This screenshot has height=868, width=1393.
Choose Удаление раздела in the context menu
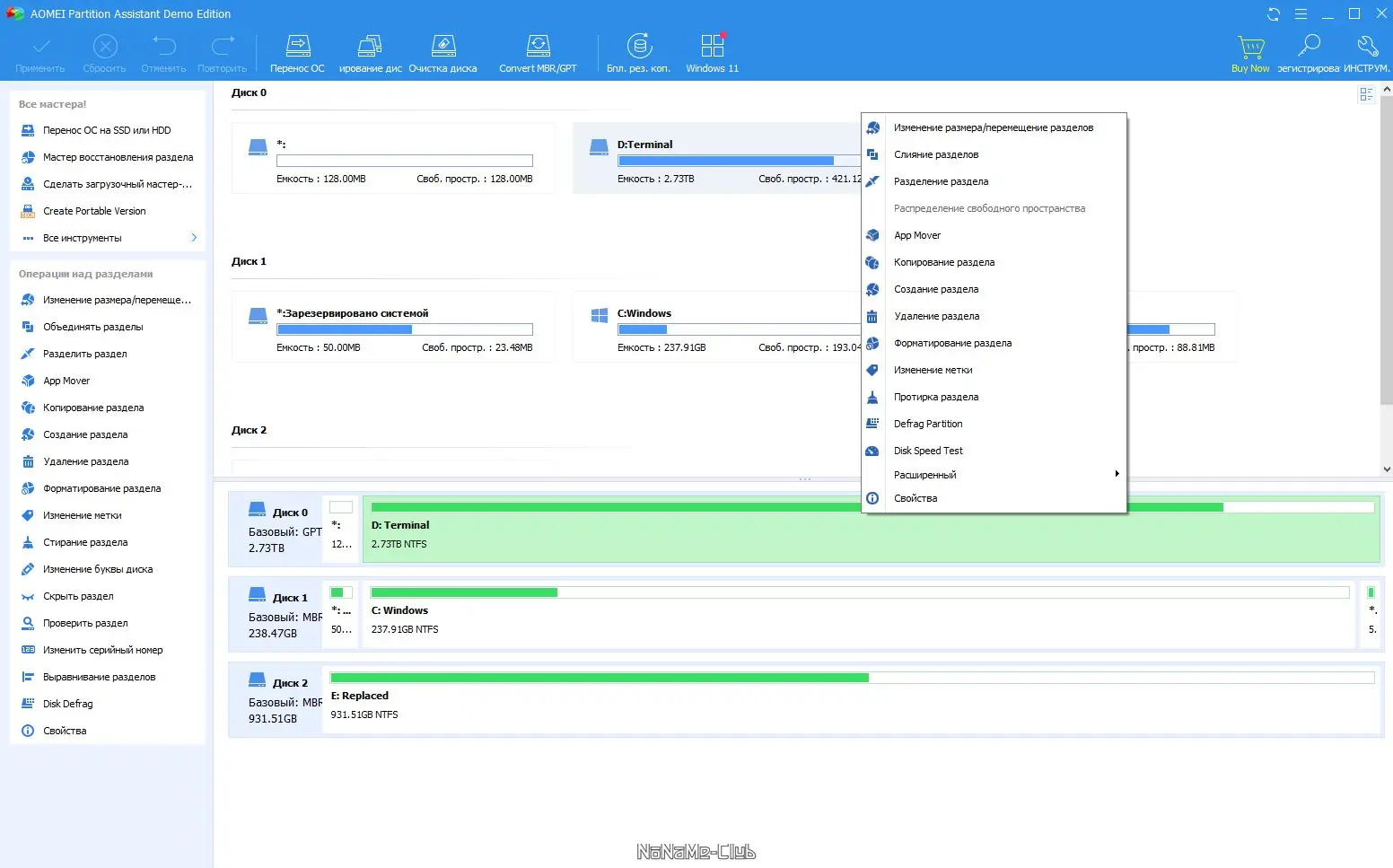point(994,316)
